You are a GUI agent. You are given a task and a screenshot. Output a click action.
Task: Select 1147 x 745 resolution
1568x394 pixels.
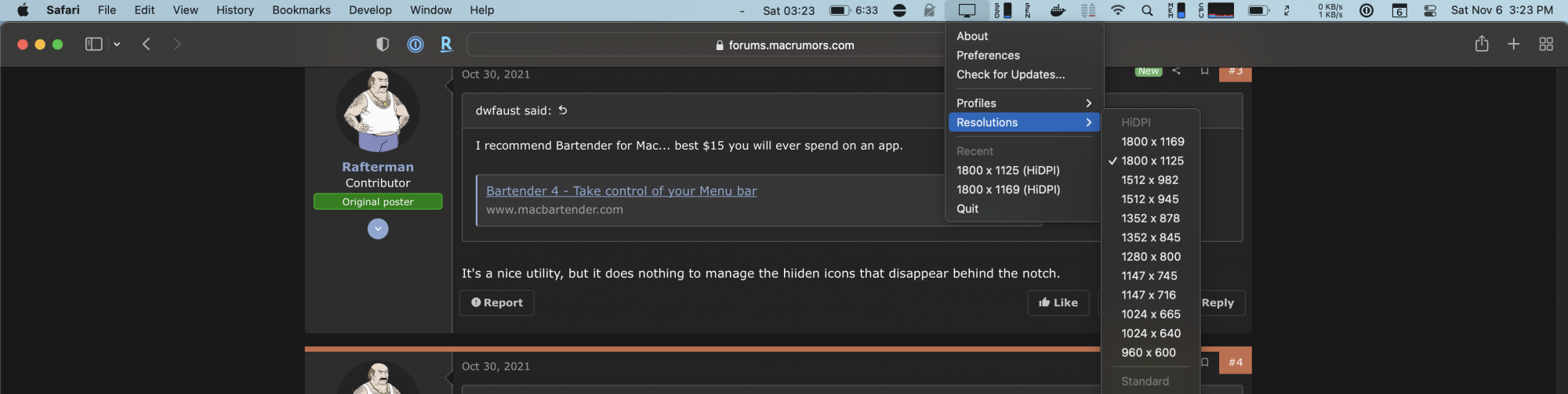pos(1151,276)
